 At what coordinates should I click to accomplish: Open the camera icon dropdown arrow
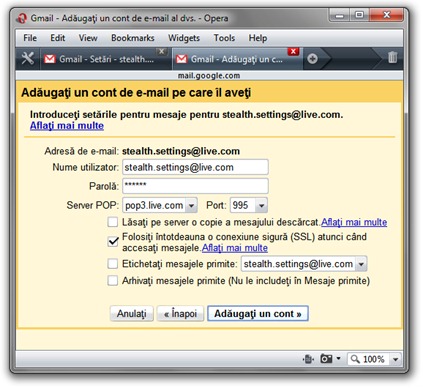(x=338, y=358)
